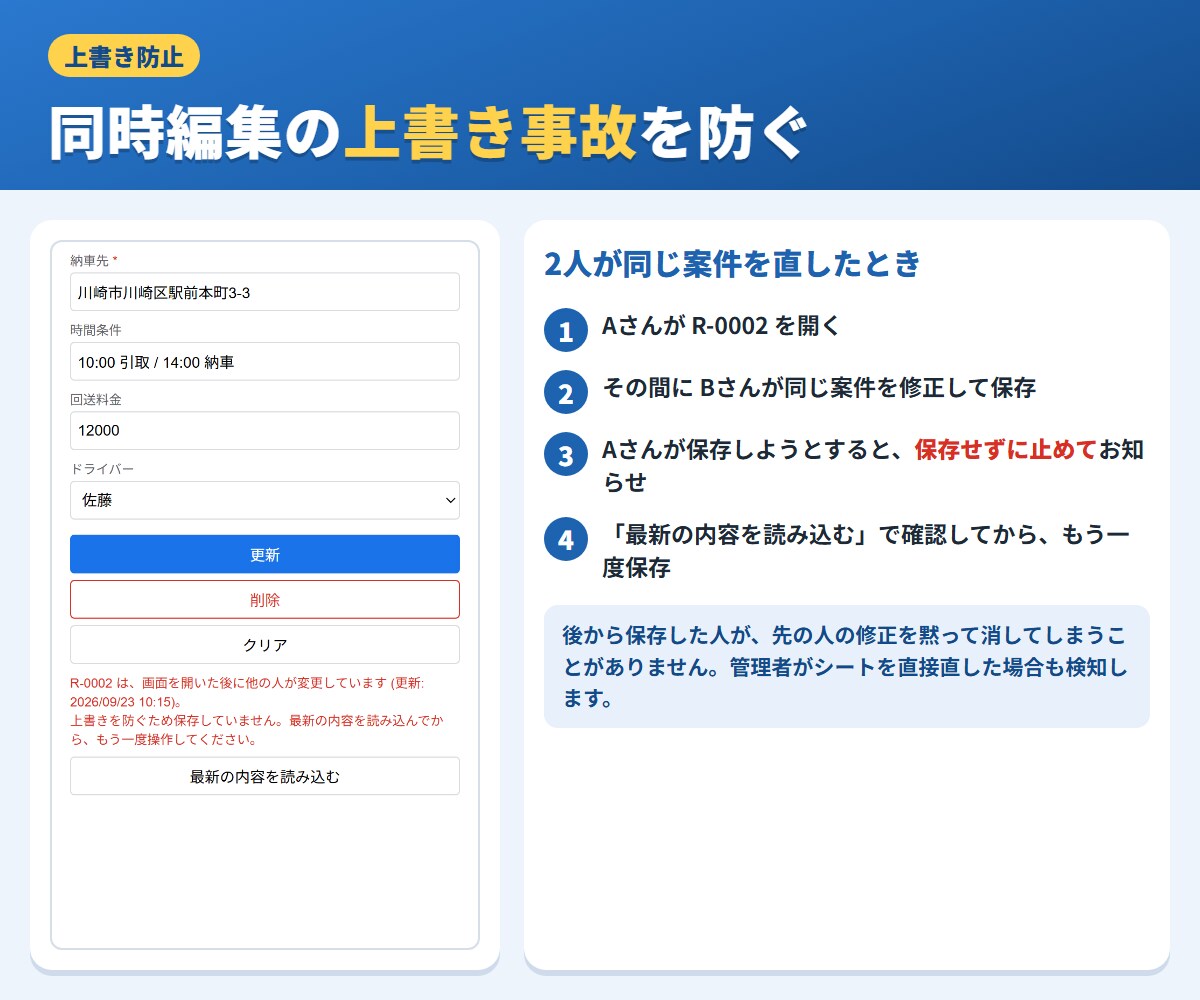Click the 時間条件 input field

pos(264,362)
